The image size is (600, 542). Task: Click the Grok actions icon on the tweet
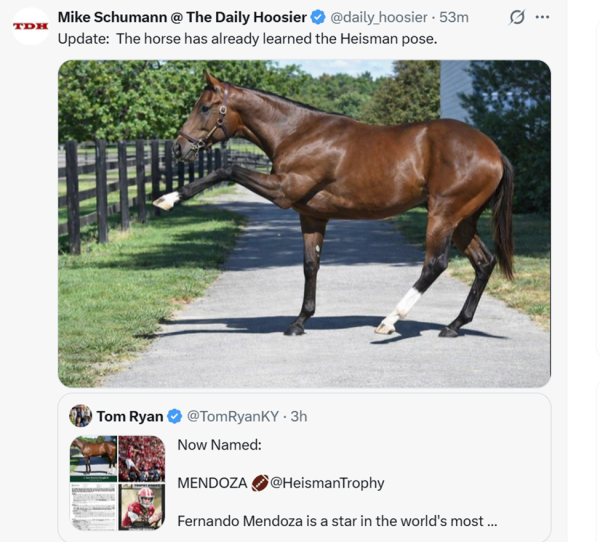(x=517, y=17)
